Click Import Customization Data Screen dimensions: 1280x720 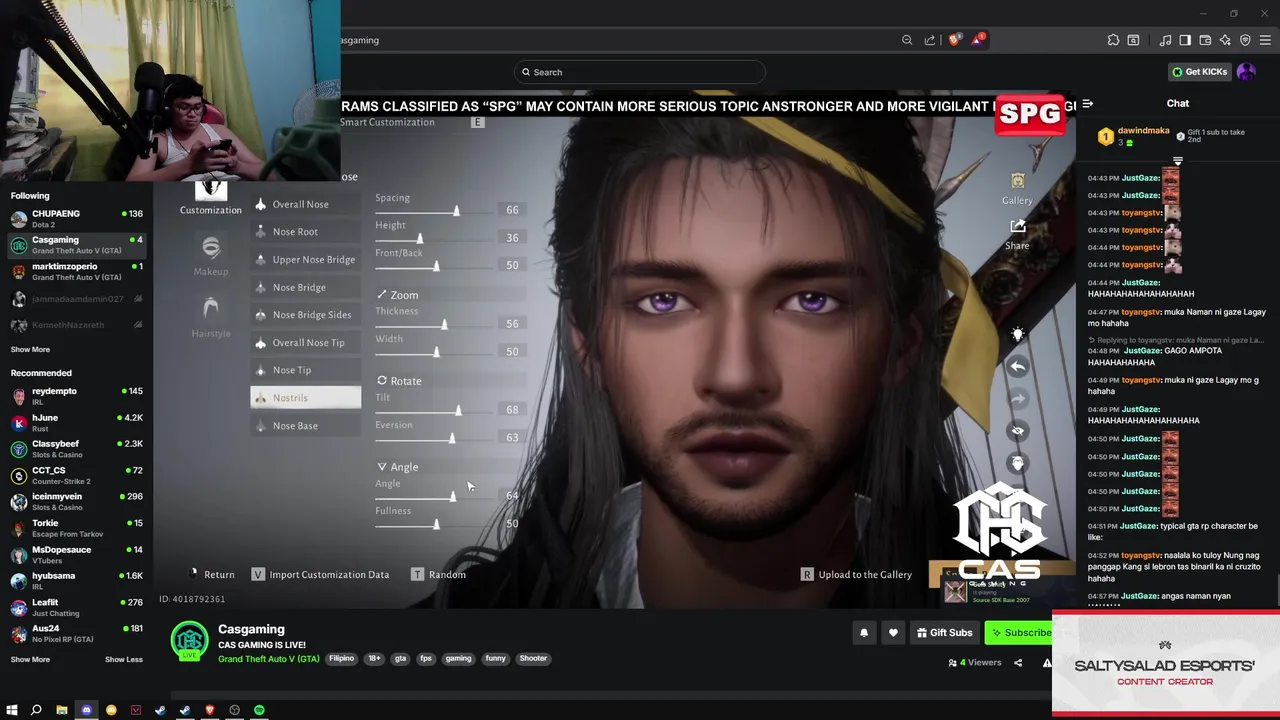point(320,575)
